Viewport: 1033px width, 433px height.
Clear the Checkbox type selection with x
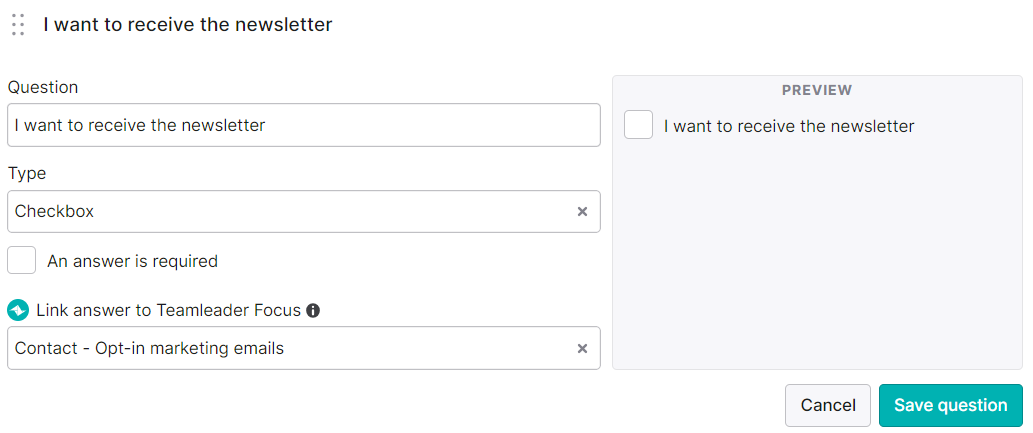[582, 212]
